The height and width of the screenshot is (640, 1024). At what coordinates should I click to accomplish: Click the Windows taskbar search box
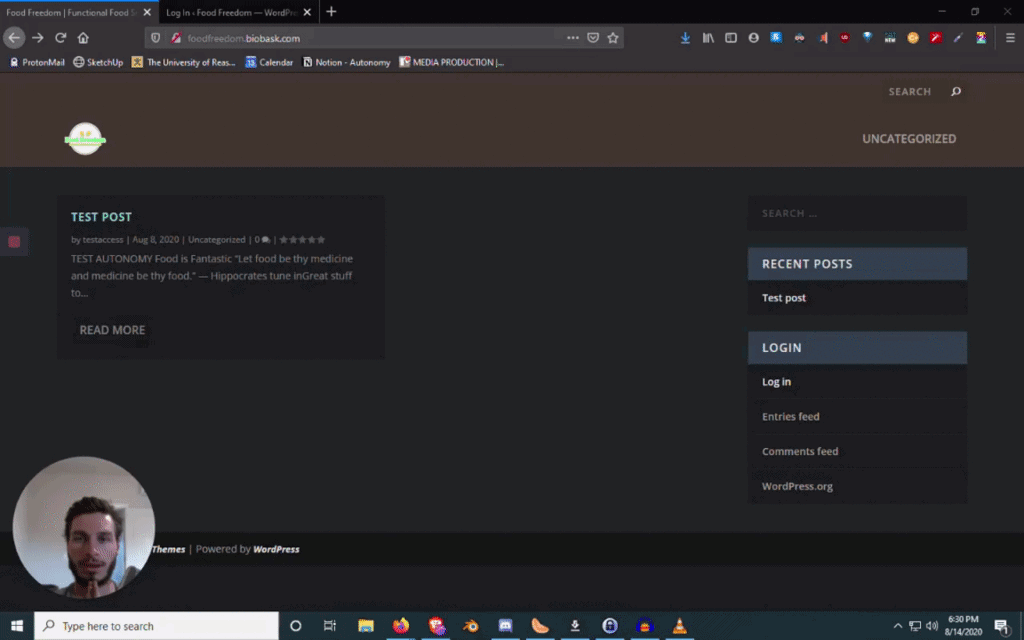[156, 626]
